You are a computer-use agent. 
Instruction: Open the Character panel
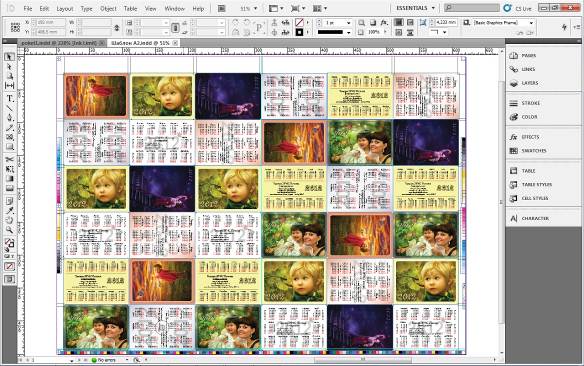(535, 219)
